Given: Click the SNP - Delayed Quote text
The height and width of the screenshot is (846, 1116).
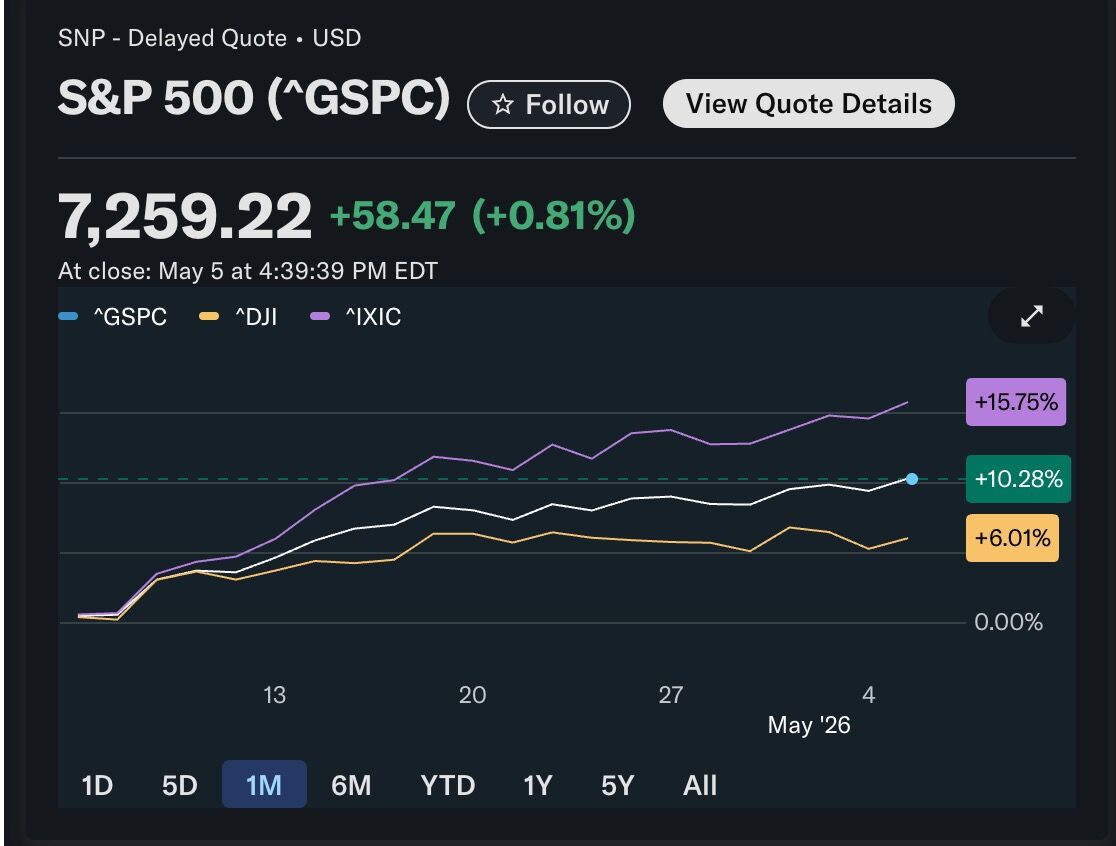Looking at the screenshot, I should tap(172, 38).
